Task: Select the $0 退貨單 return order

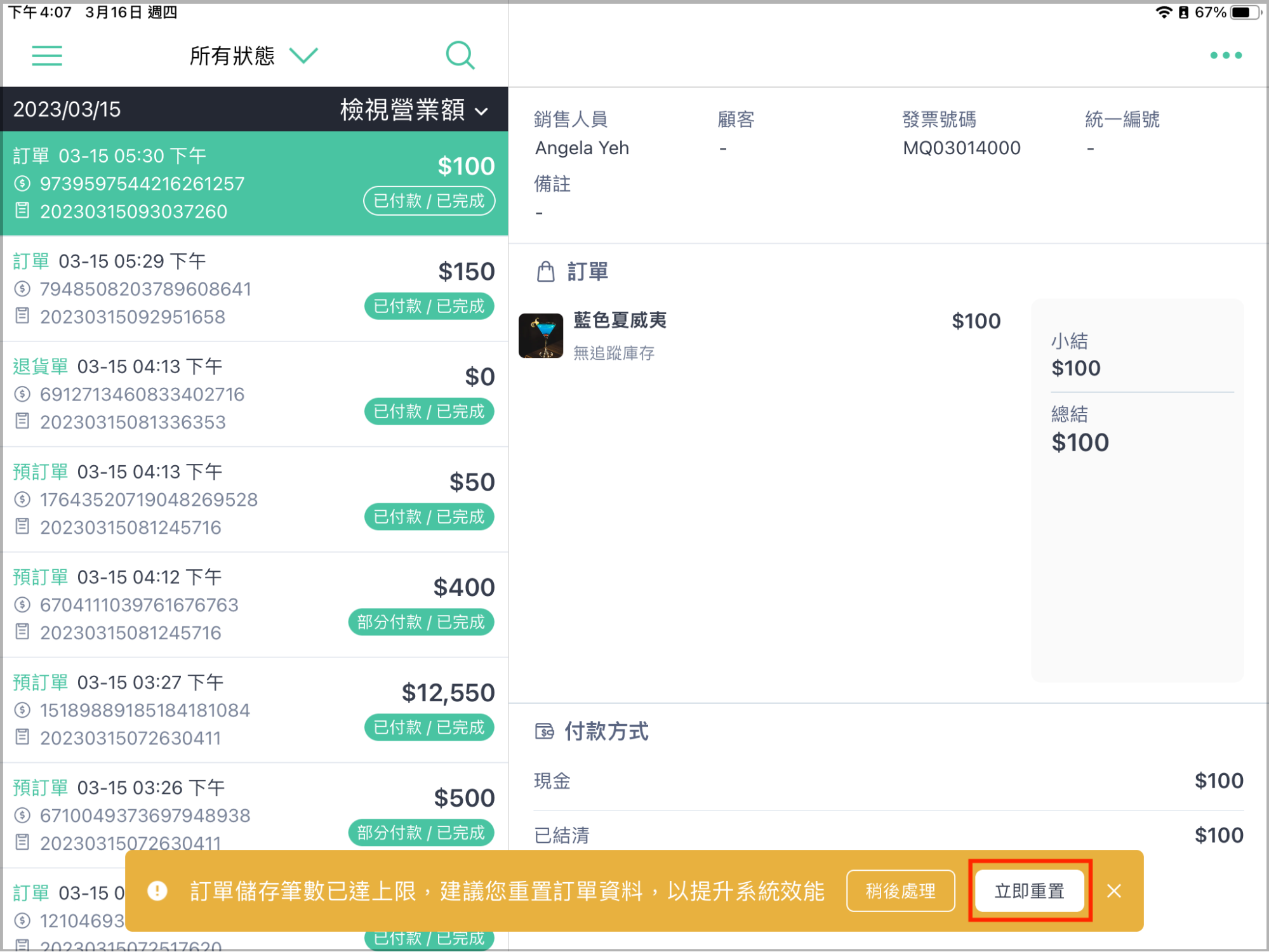Action: 255,394
